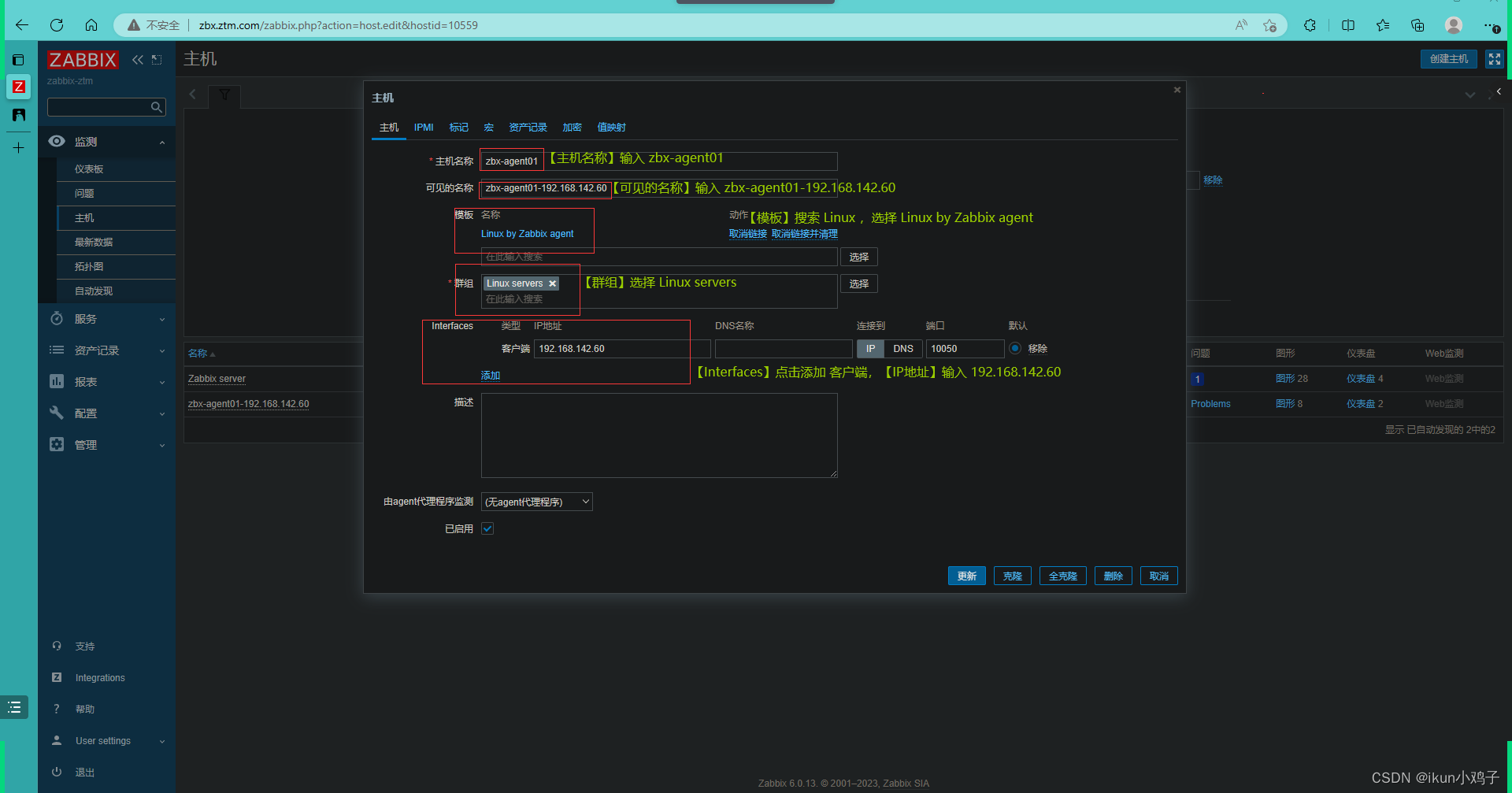Screen dimensions: 1512x793
Task: Click Create host button
Action: pyautogui.click(x=1448, y=59)
